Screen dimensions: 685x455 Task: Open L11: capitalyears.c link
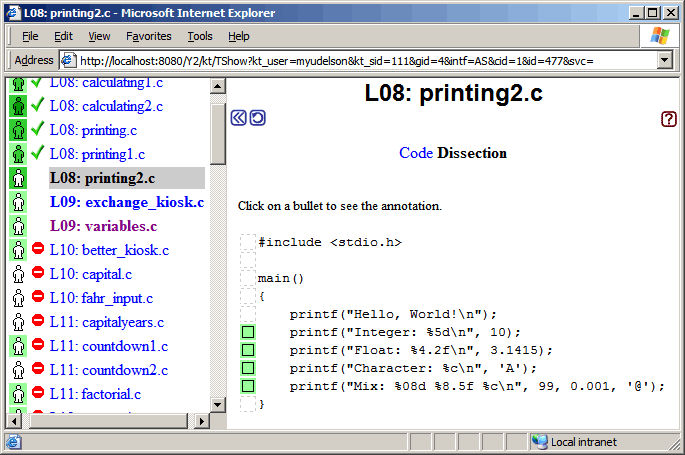tap(107, 322)
